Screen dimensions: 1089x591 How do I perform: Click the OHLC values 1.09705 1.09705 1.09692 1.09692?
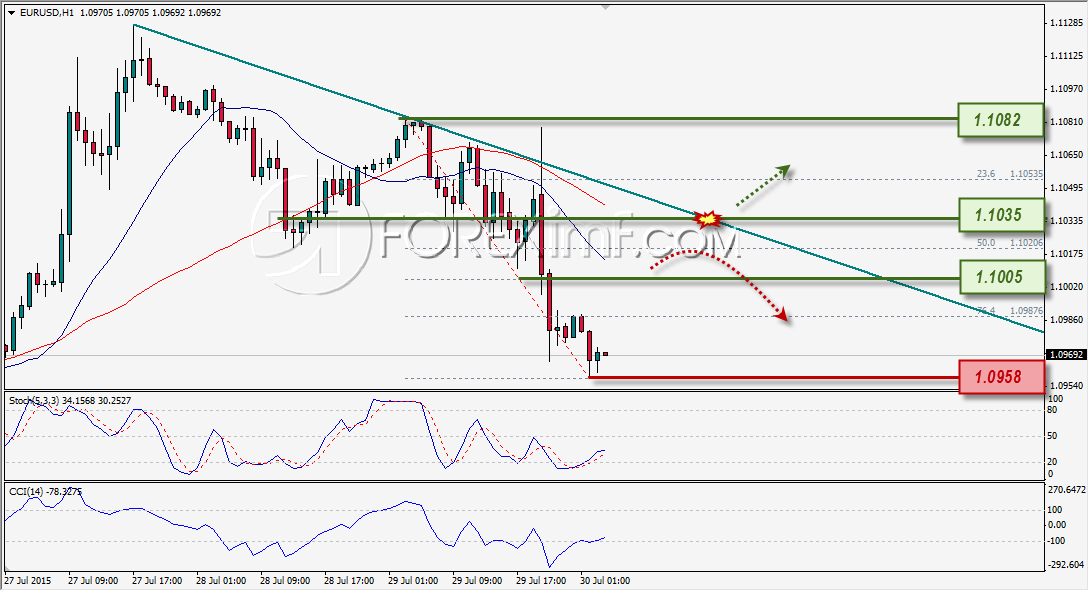click(151, 13)
